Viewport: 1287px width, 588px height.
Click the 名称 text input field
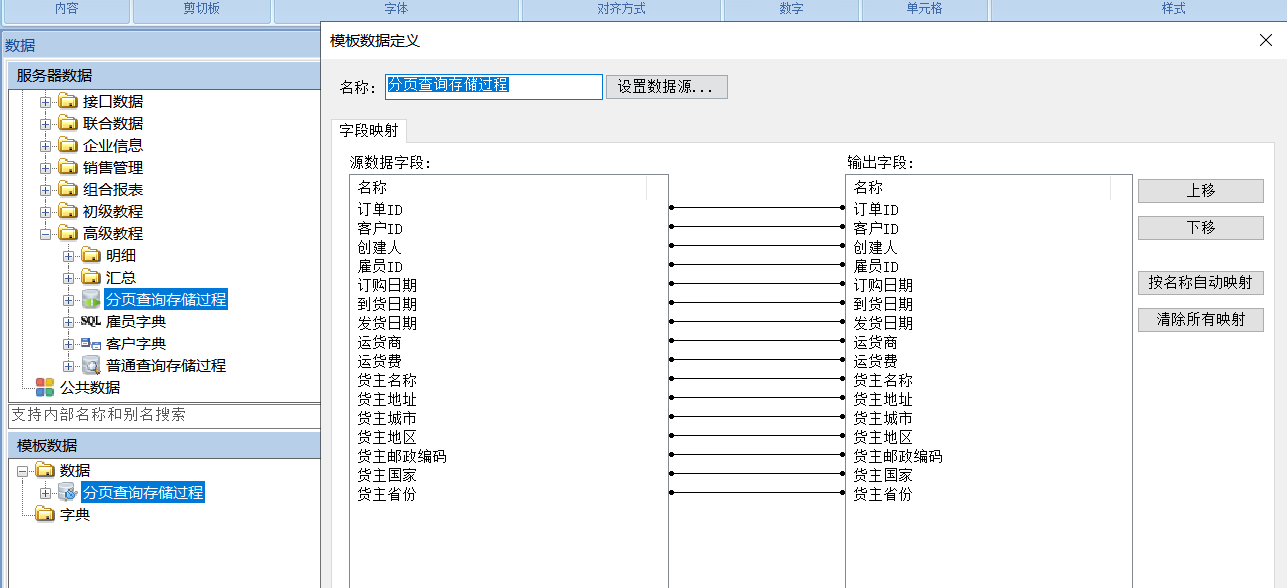494,87
